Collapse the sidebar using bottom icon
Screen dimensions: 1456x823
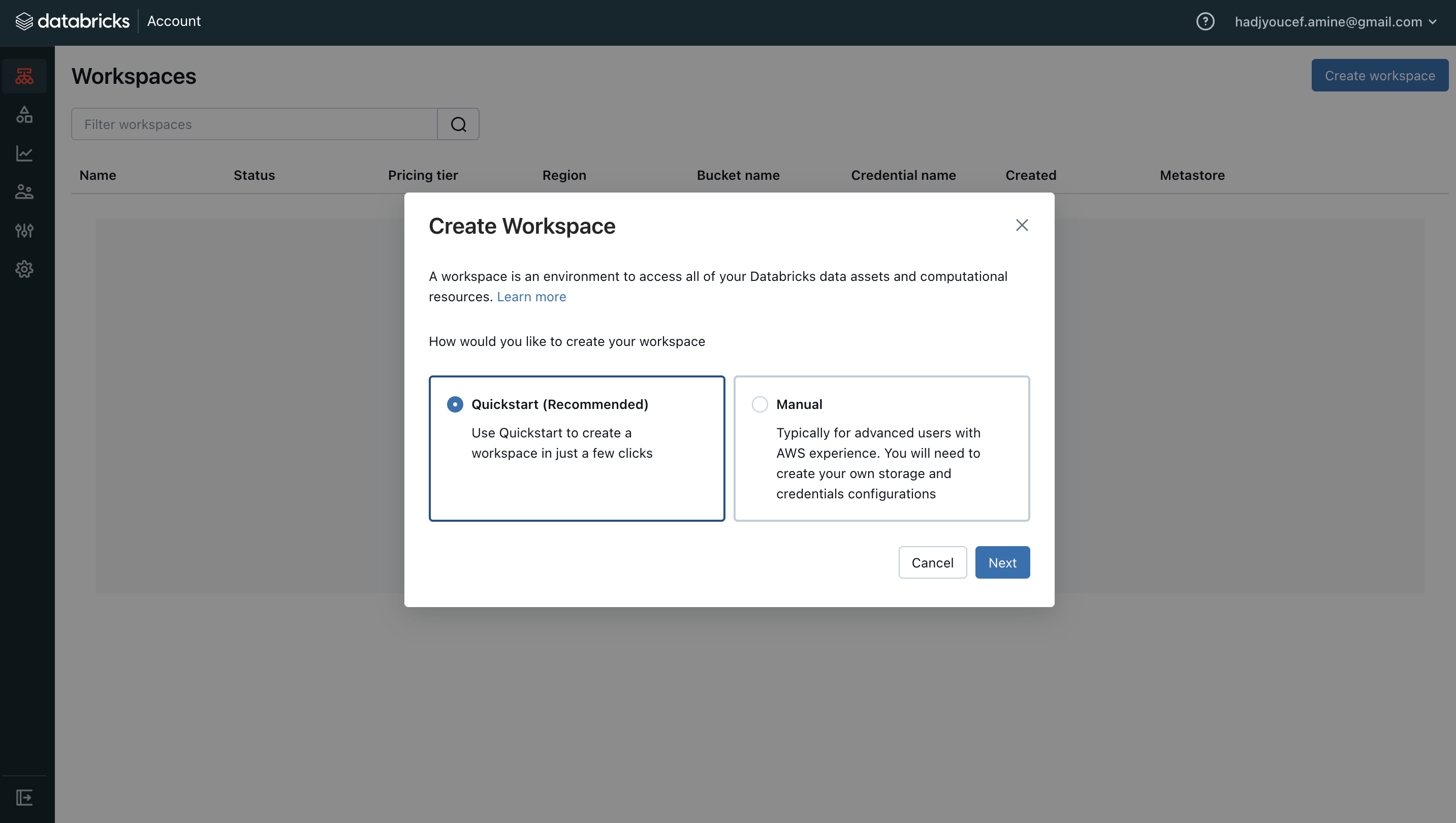24,798
